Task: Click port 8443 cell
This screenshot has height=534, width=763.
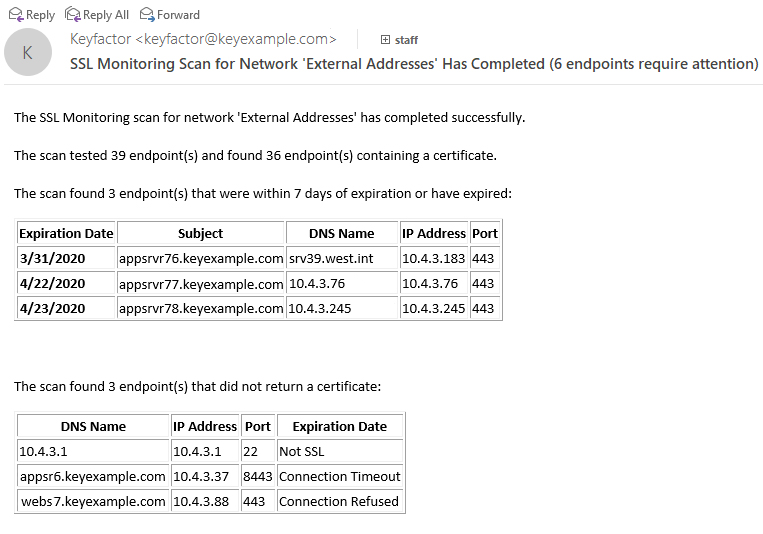Action: (x=257, y=476)
